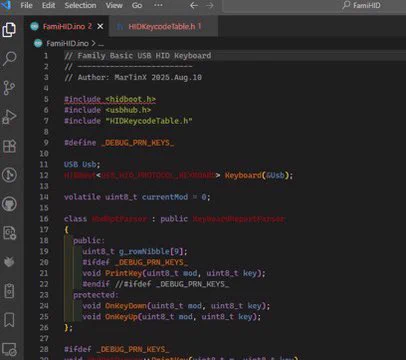Open the Remote Explorer monitor icon

(9, 349)
